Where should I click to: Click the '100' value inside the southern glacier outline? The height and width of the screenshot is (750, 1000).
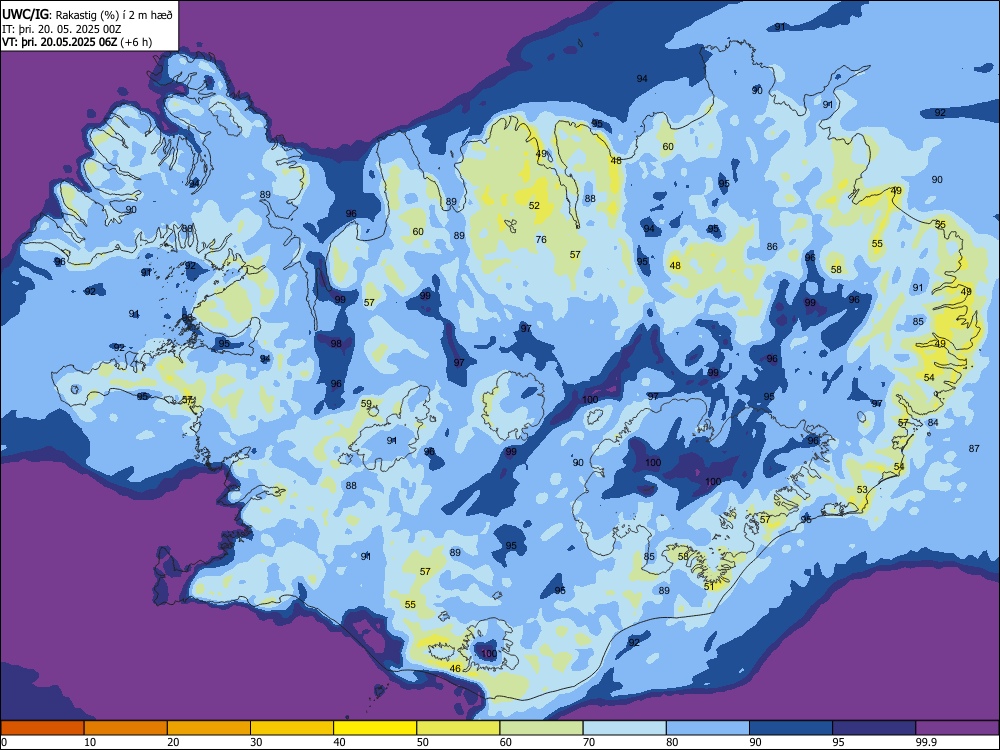pos(489,653)
